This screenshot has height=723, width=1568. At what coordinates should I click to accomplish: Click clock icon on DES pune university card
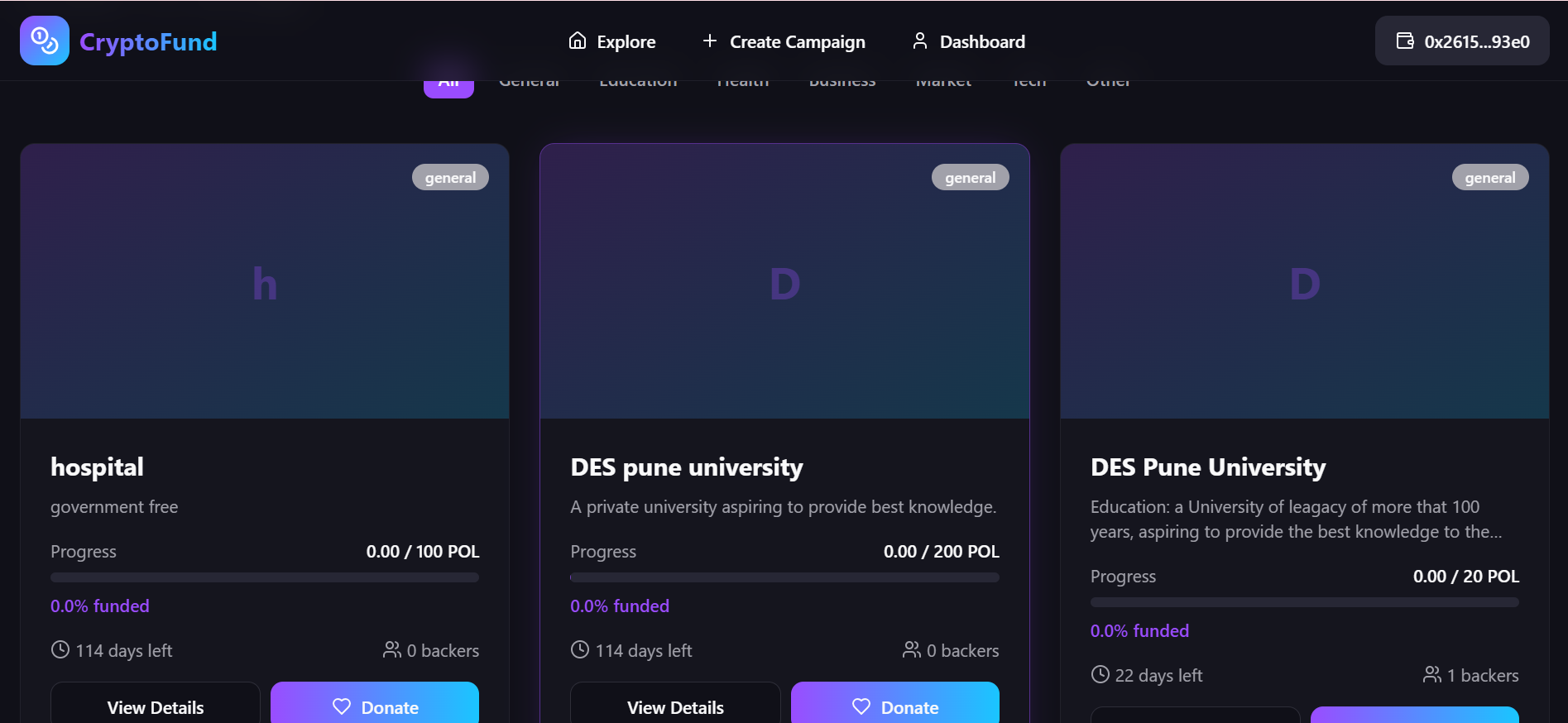click(x=580, y=649)
